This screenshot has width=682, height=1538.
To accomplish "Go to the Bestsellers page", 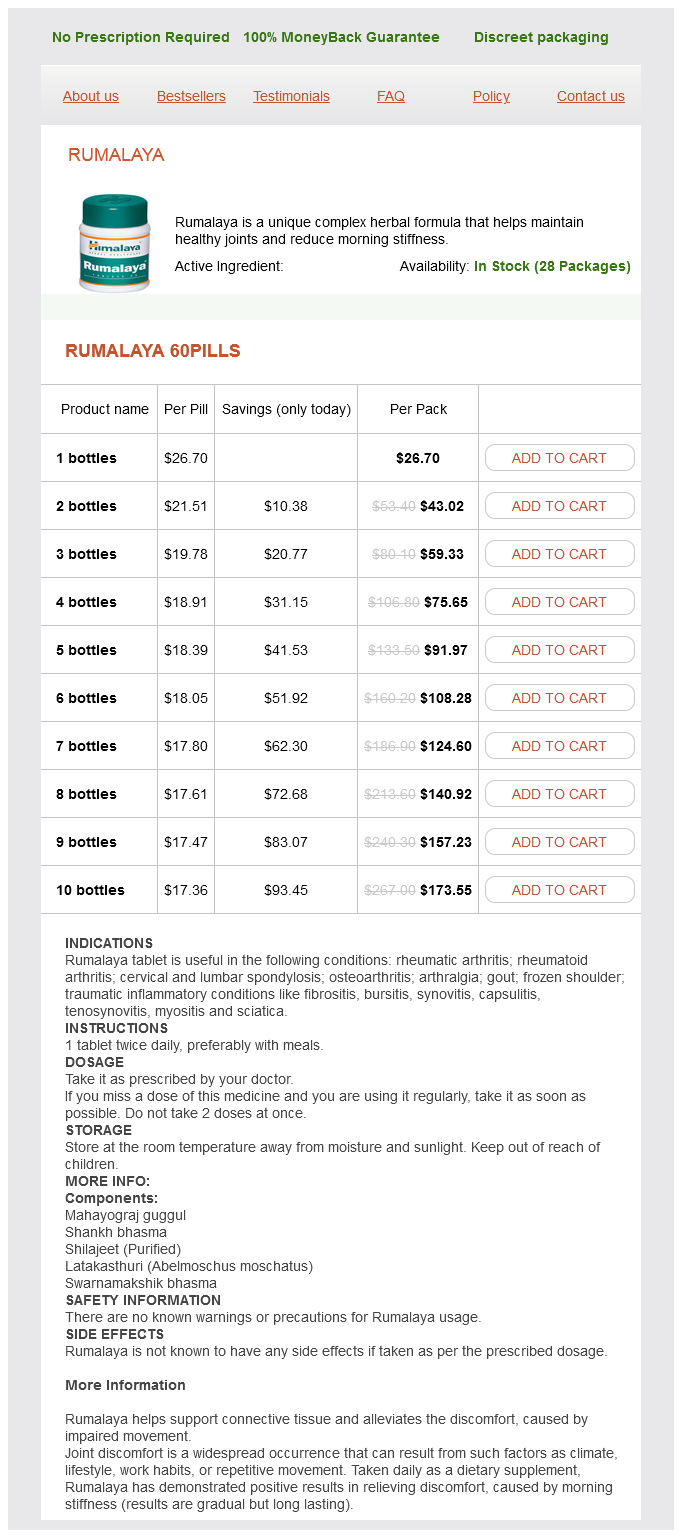I will tap(191, 96).
